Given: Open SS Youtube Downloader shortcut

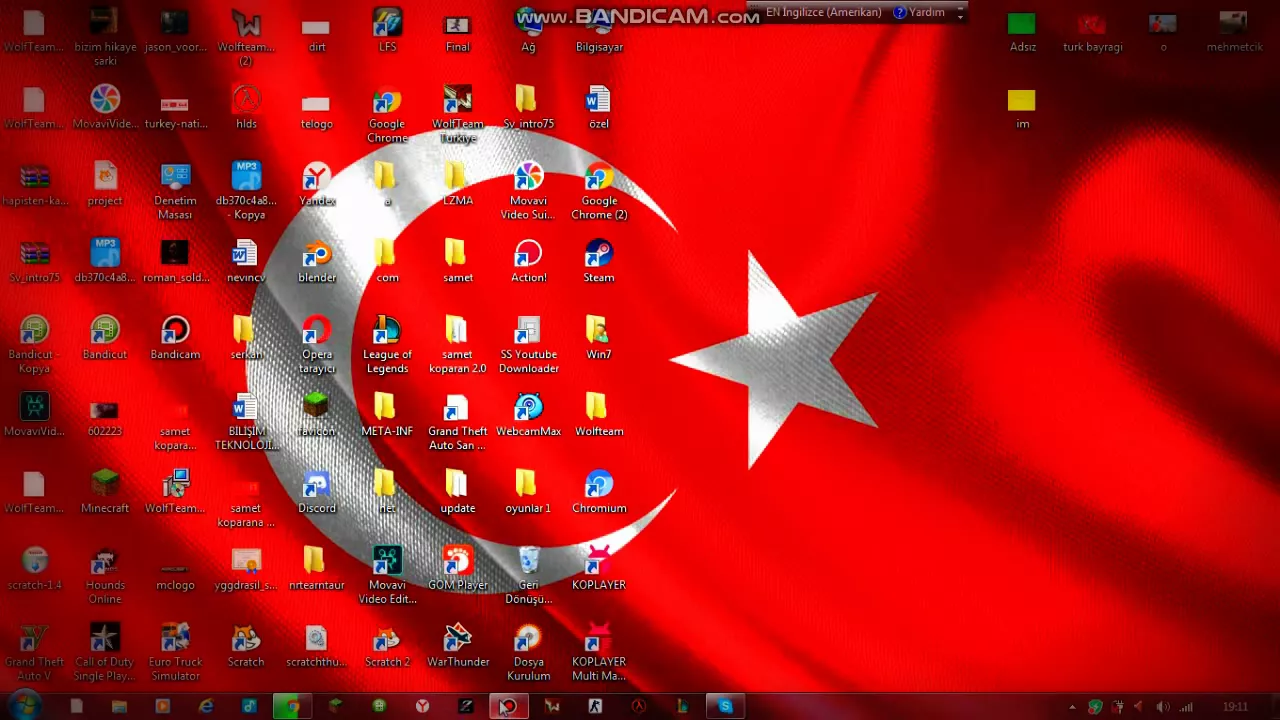Looking at the screenshot, I should (x=528, y=345).
